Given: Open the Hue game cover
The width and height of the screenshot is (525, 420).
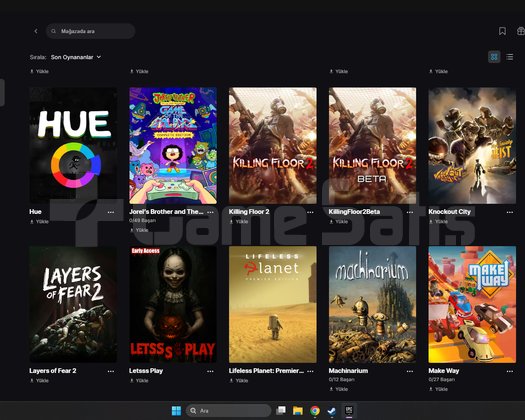Looking at the screenshot, I should point(73,146).
